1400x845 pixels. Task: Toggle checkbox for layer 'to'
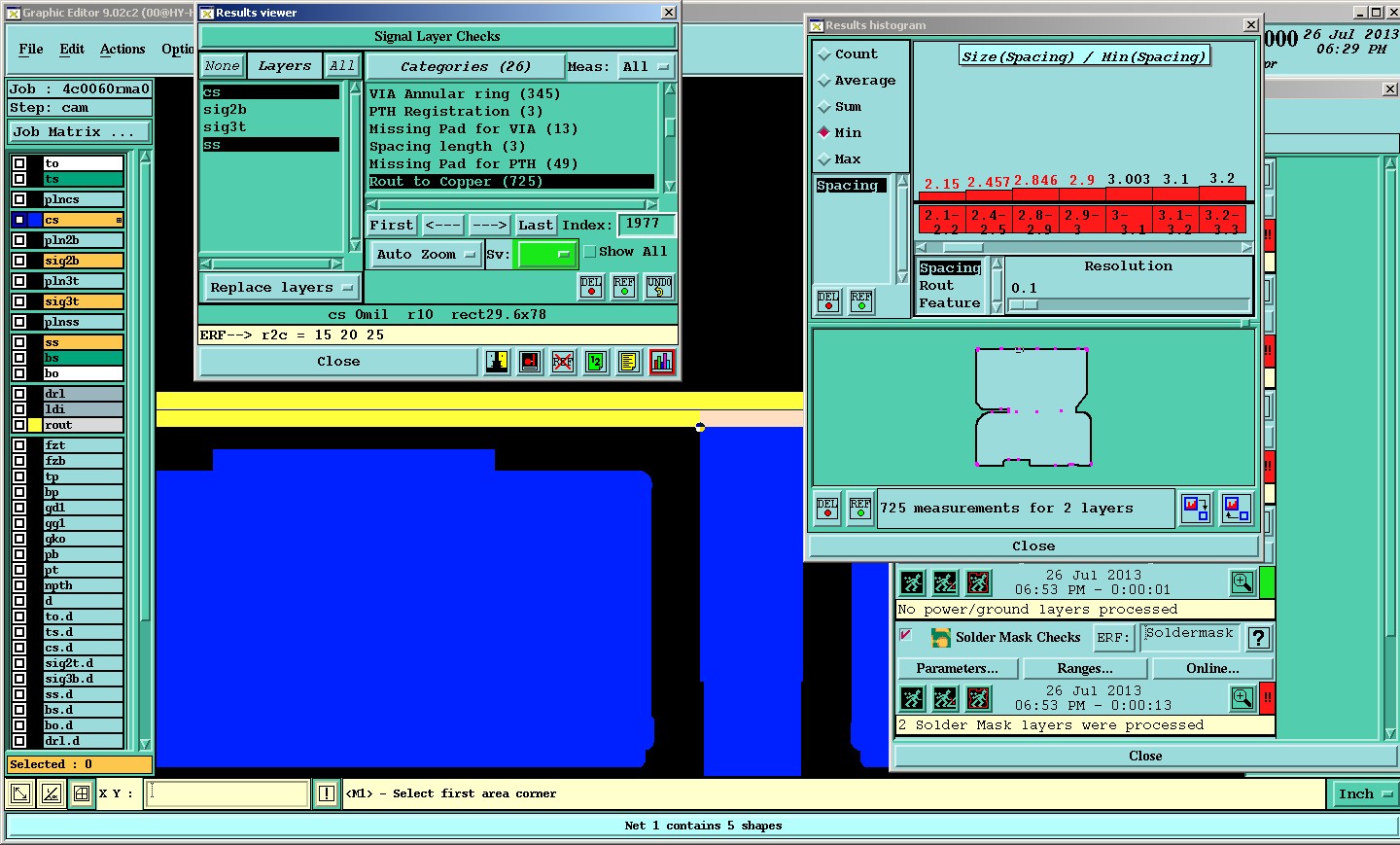[19, 163]
